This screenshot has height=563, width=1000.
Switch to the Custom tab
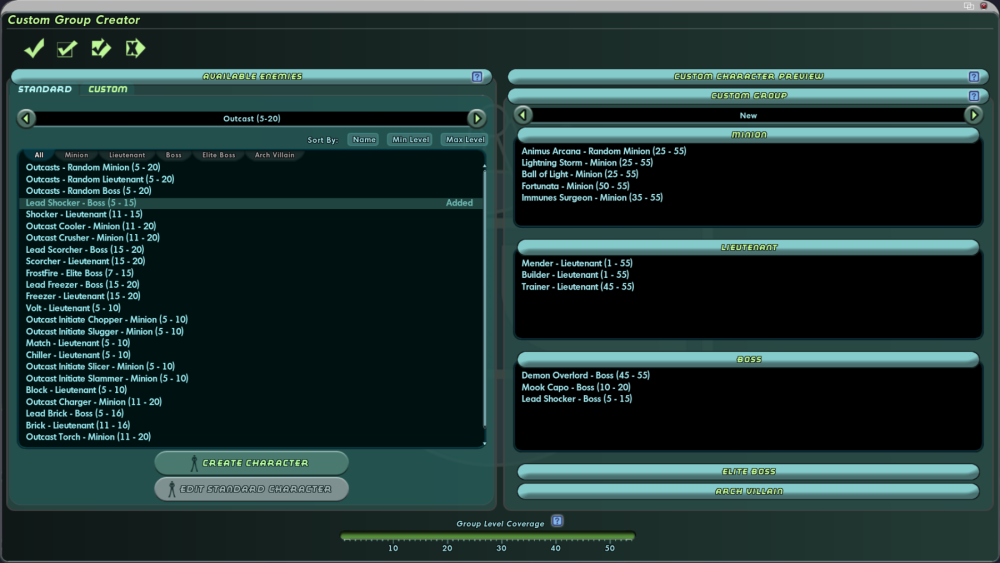coord(108,89)
